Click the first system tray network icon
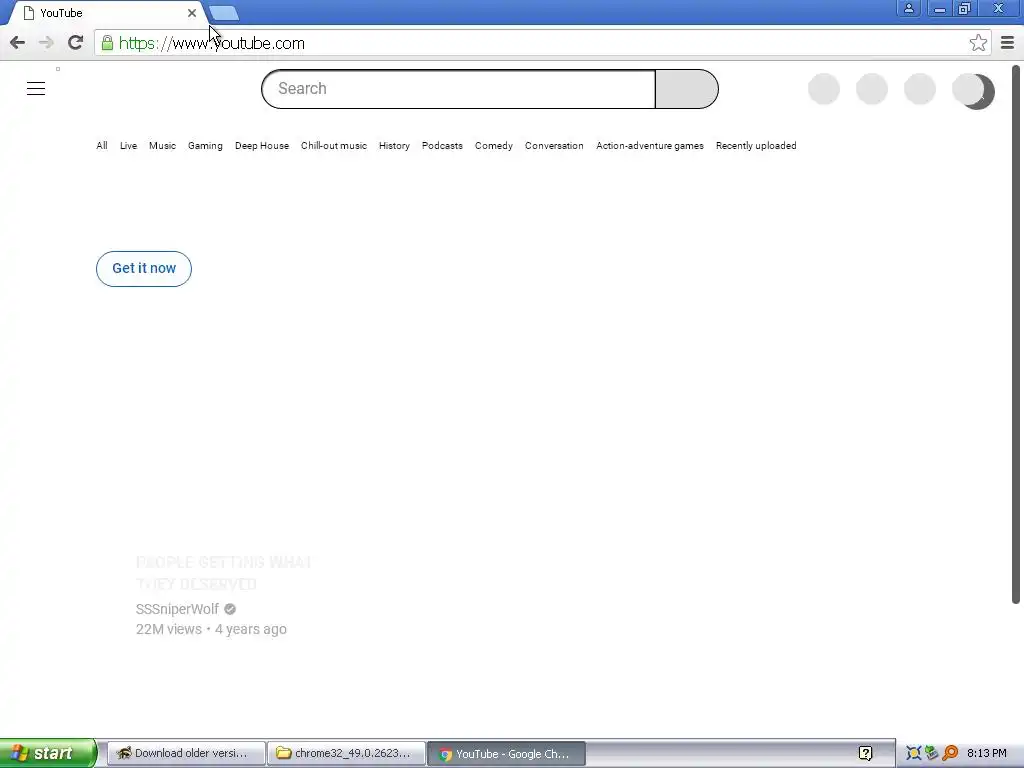The image size is (1024, 768). click(x=913, y=753)
